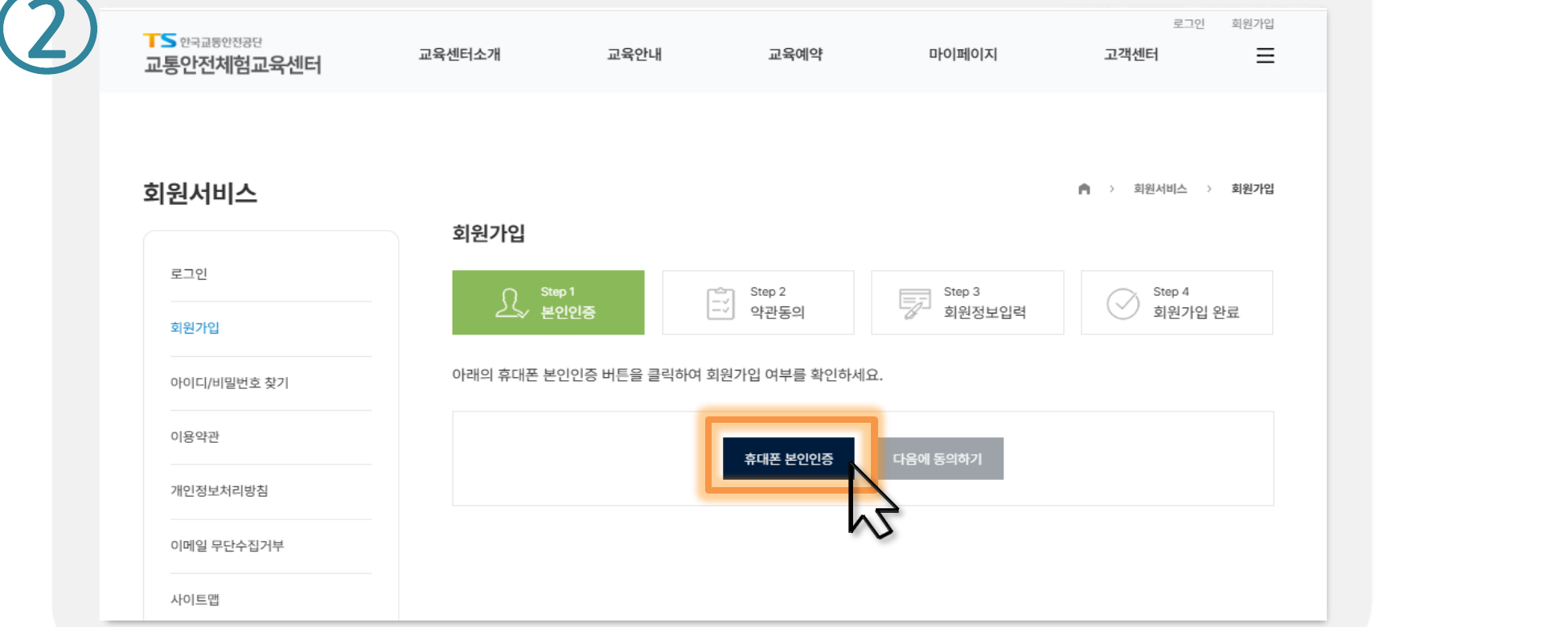
Task: Click the home icon in breadcrumb
Action: pyautogui.click(x=1084, y=189)
